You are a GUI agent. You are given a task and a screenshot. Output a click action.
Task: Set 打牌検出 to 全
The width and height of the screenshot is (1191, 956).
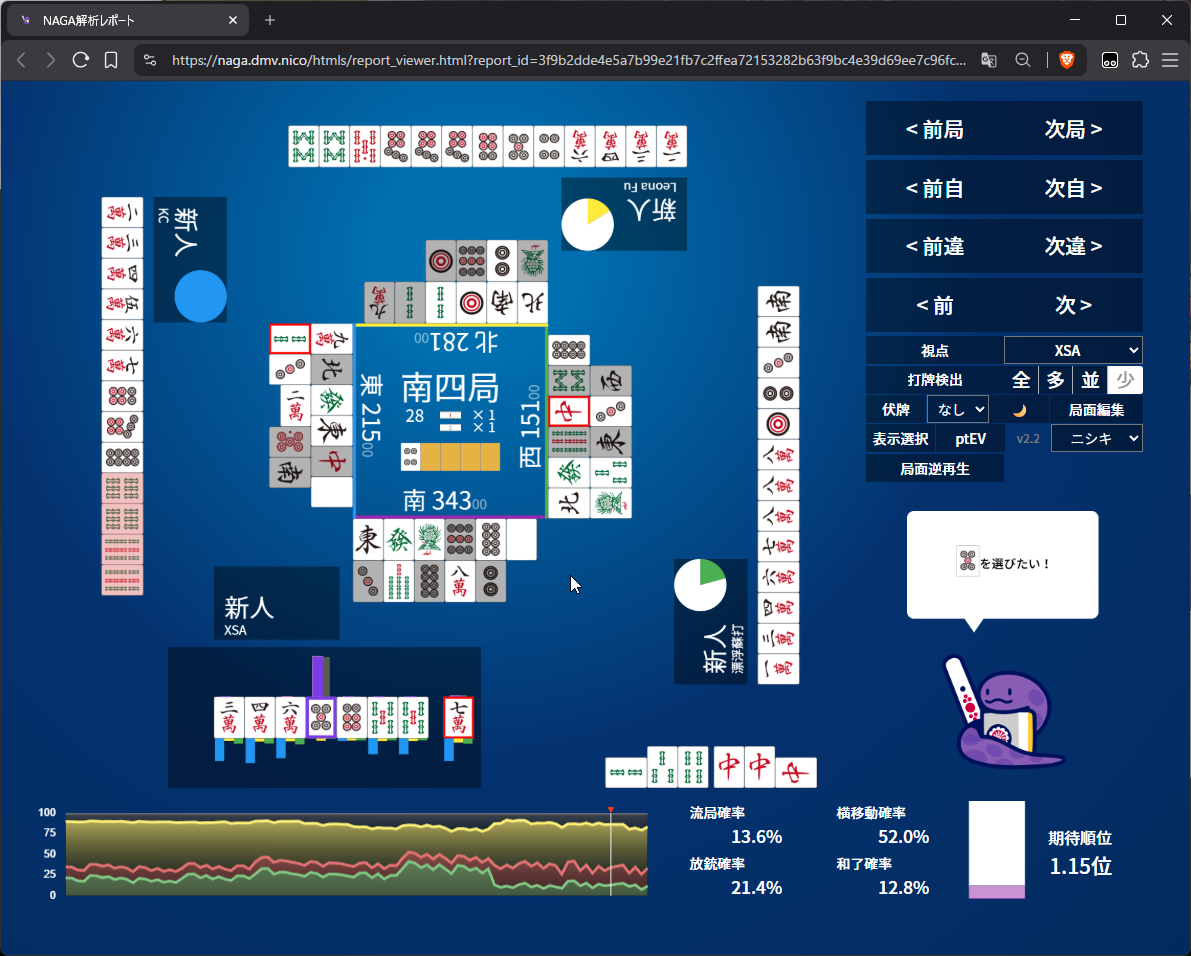pyautogui.click(x=1021, y=380)
